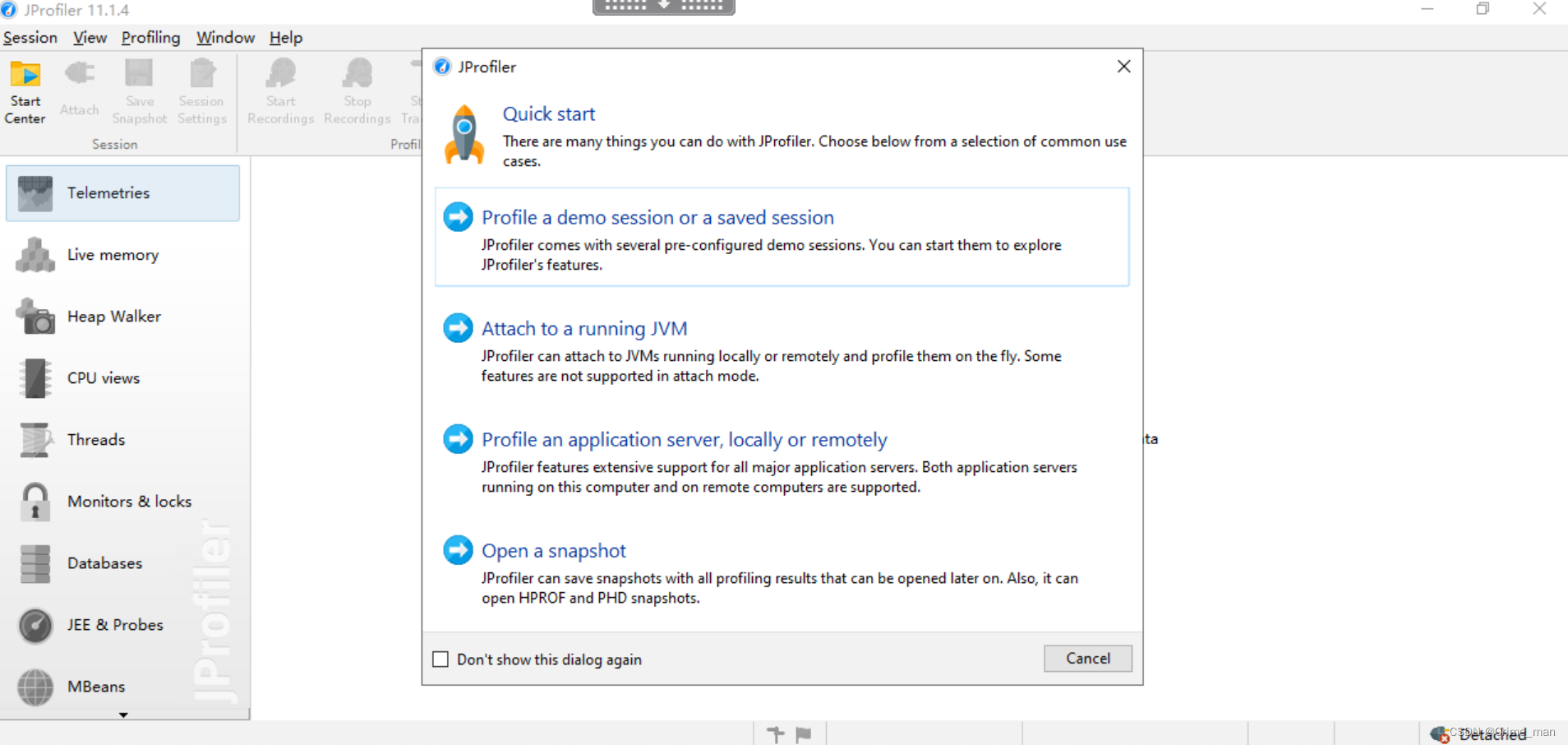Open the Profiling menu
Image resolution: width=1568 pixels, height=745 pixels.
(150, 38)
